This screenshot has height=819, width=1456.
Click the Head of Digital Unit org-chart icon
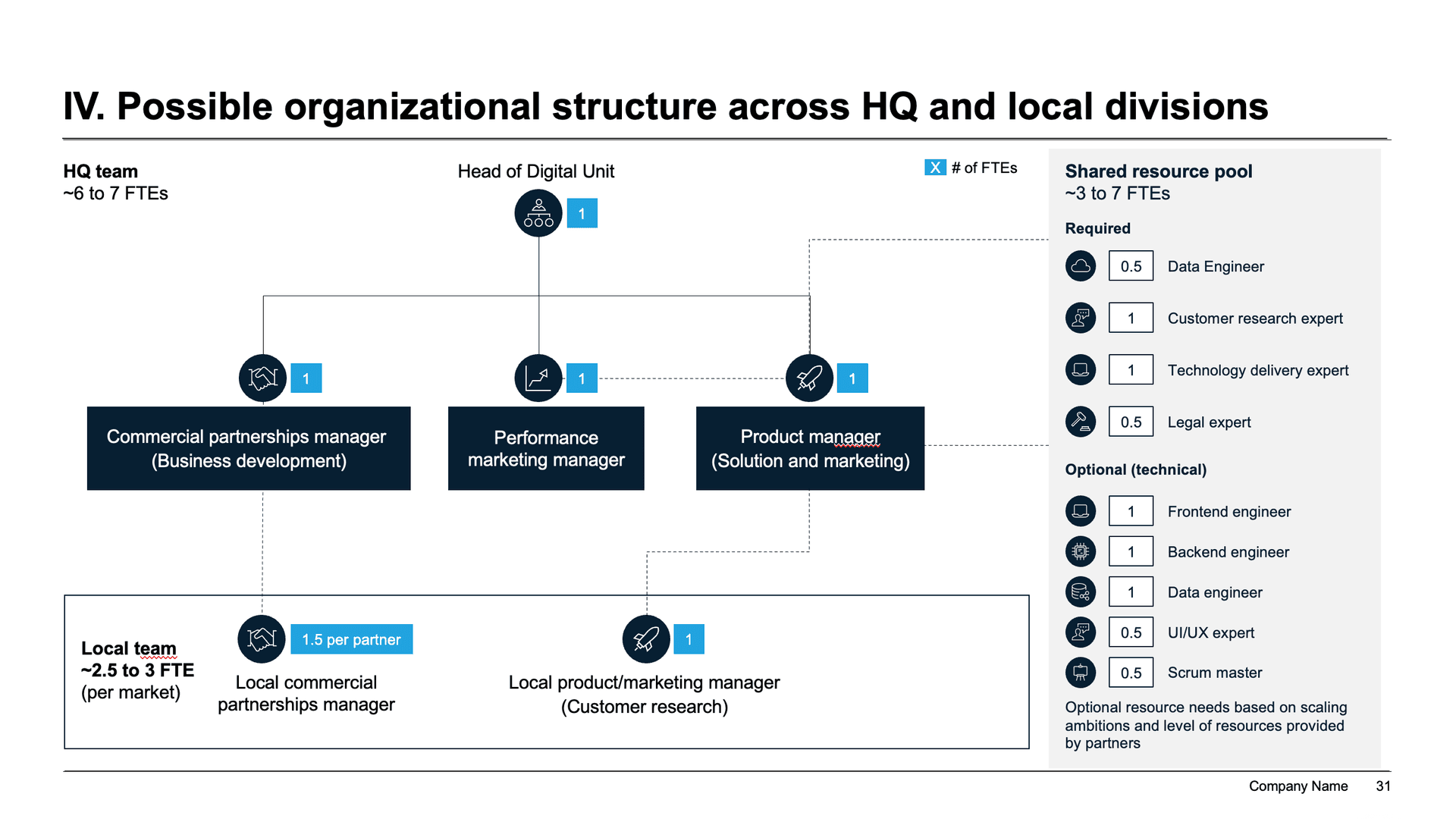538,213
